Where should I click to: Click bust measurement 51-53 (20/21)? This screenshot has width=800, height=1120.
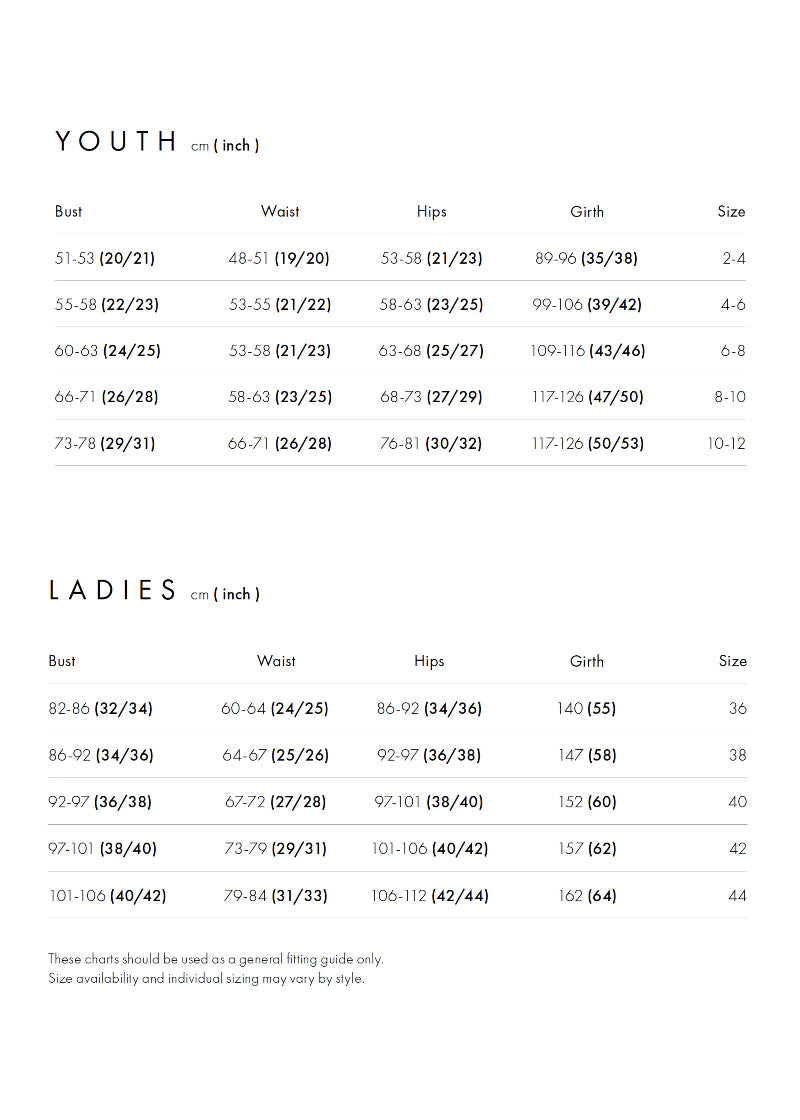point(105,258)
